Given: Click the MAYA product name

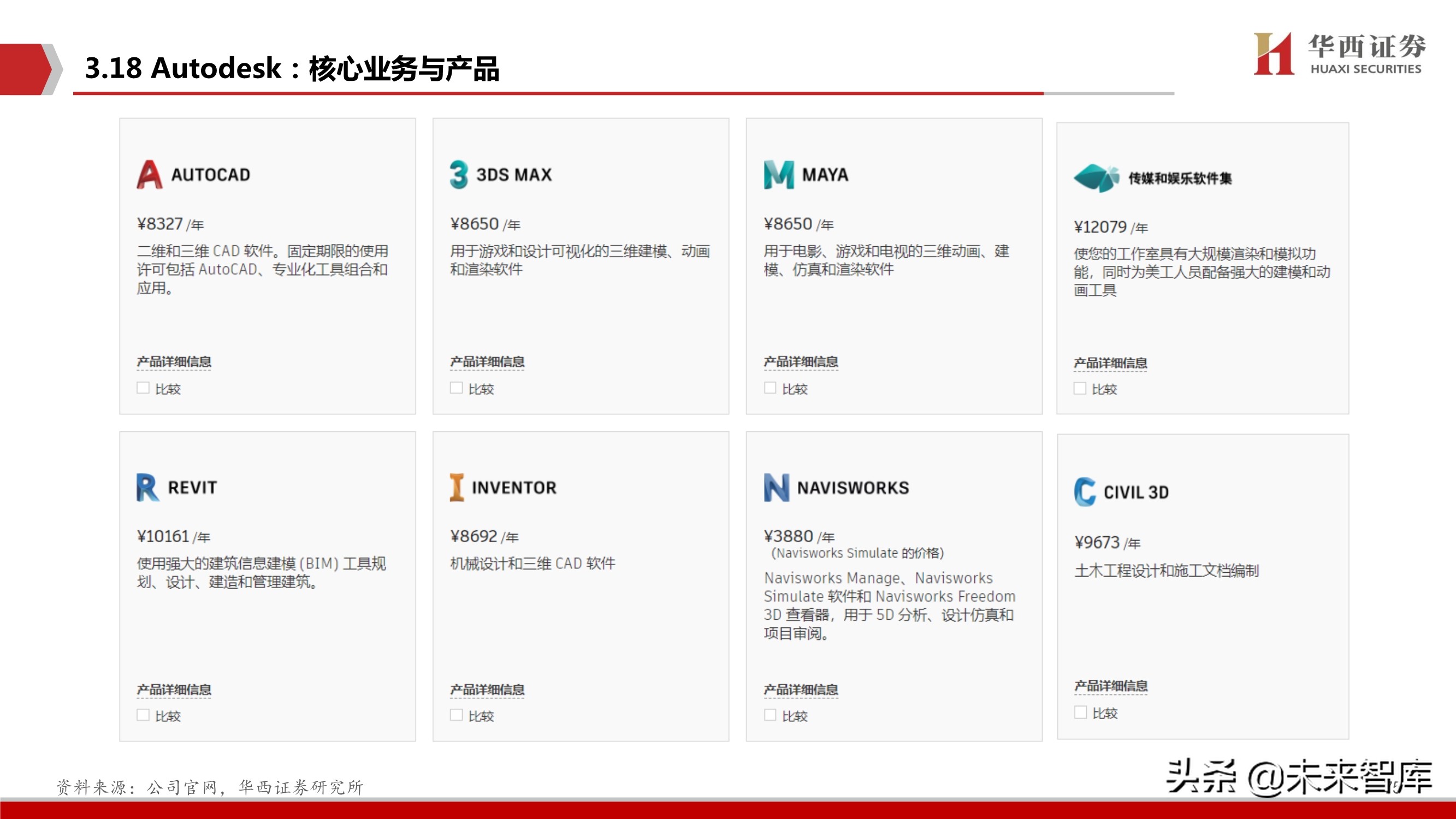Looking at the screenshot, I should (825, 175).
